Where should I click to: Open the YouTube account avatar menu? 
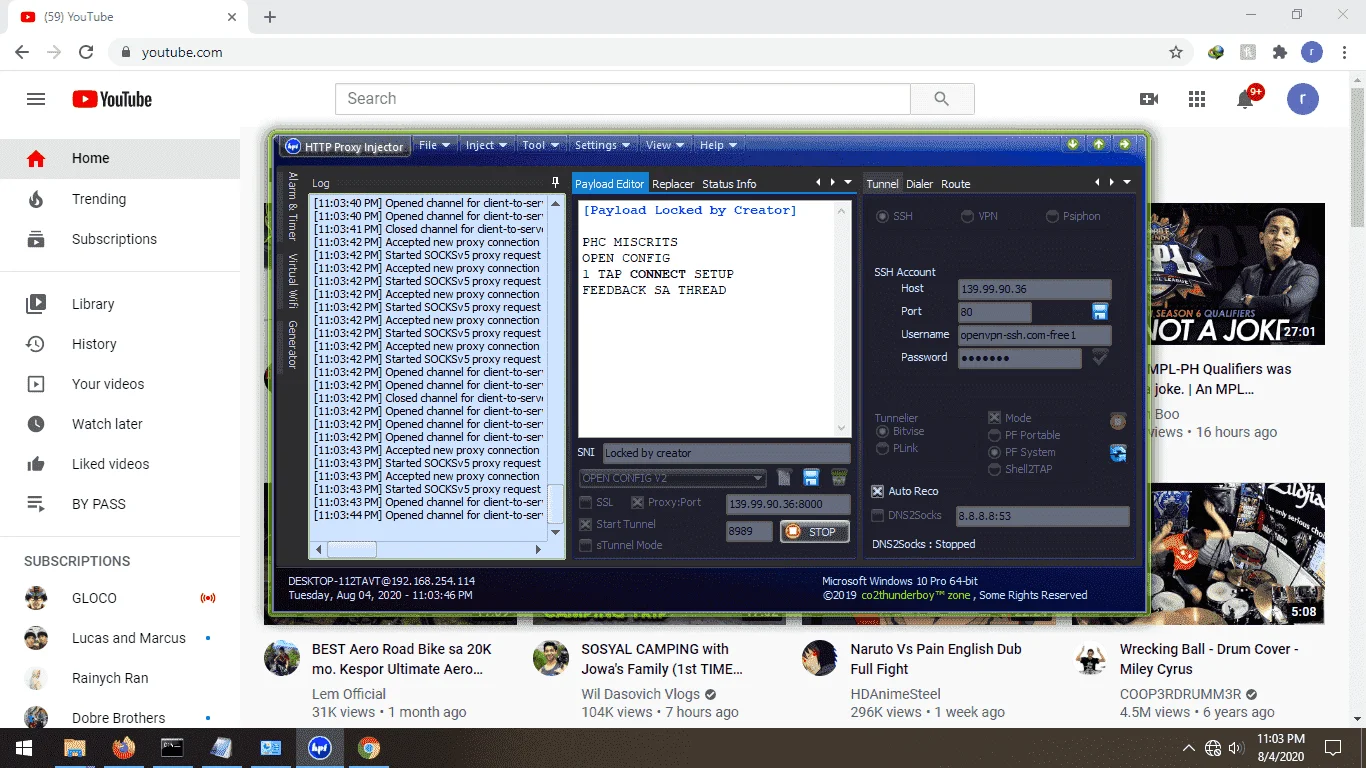[1303, 98]
